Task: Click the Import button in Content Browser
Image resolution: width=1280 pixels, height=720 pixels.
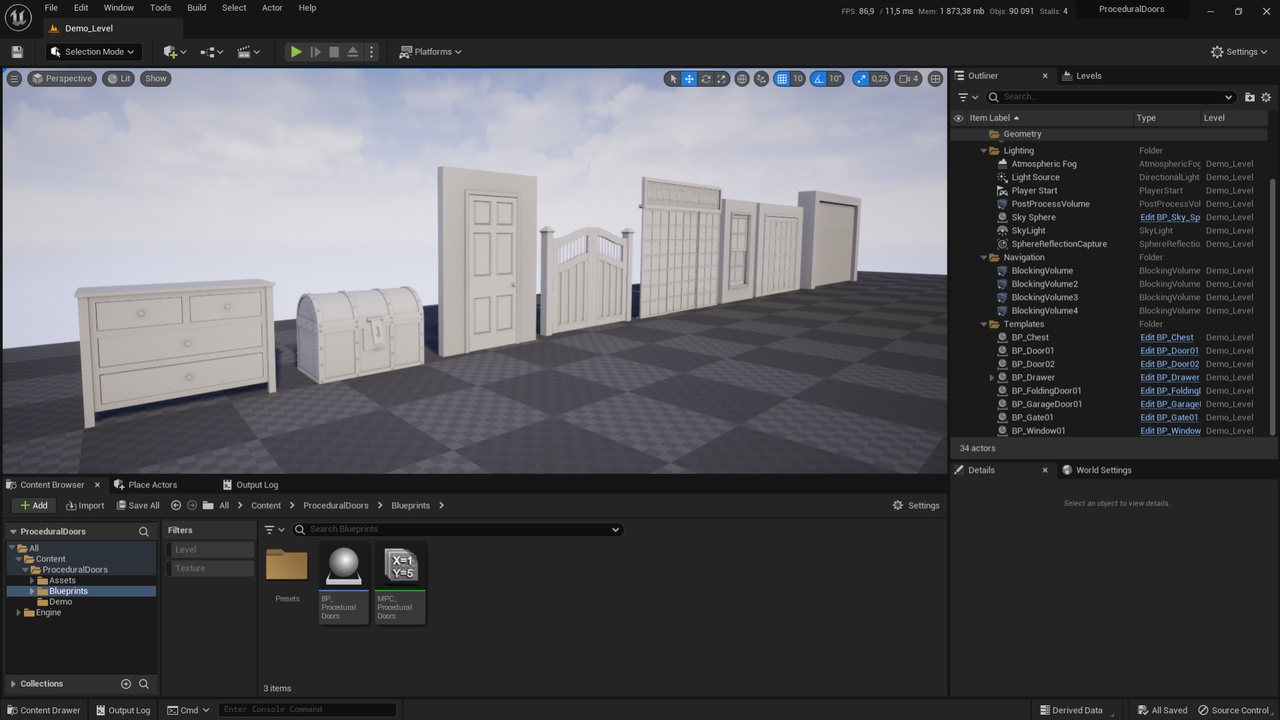Action: [x=85, y=506]
